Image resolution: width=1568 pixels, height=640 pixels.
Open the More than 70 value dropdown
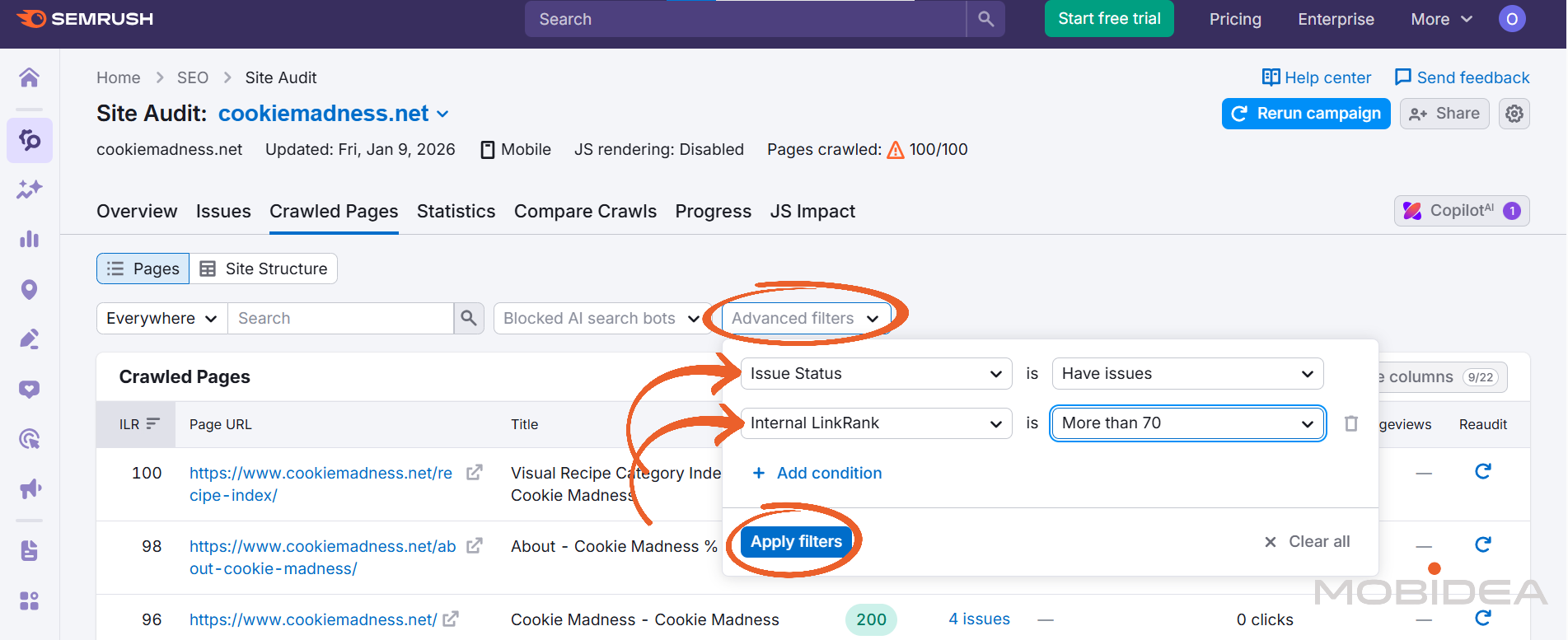(x=1187, y=423)
